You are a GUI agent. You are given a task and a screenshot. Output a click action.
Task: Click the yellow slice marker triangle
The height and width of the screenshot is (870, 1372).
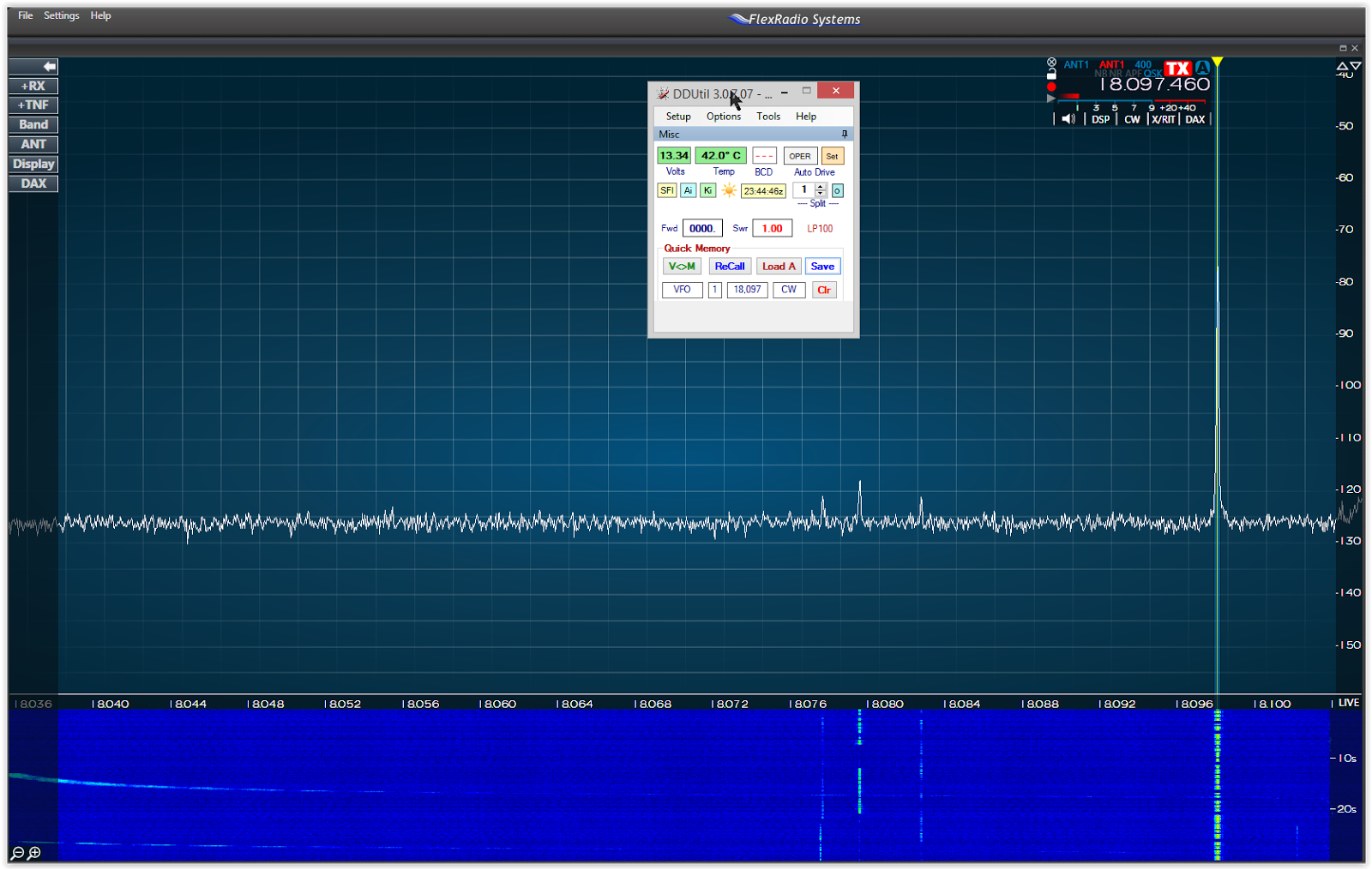coord(1218,62)
